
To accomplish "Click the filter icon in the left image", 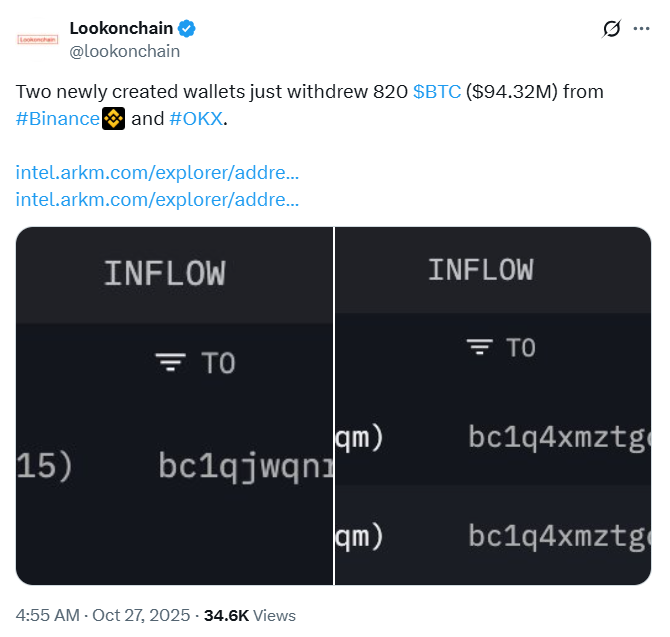I will click(x=172, y=362).
